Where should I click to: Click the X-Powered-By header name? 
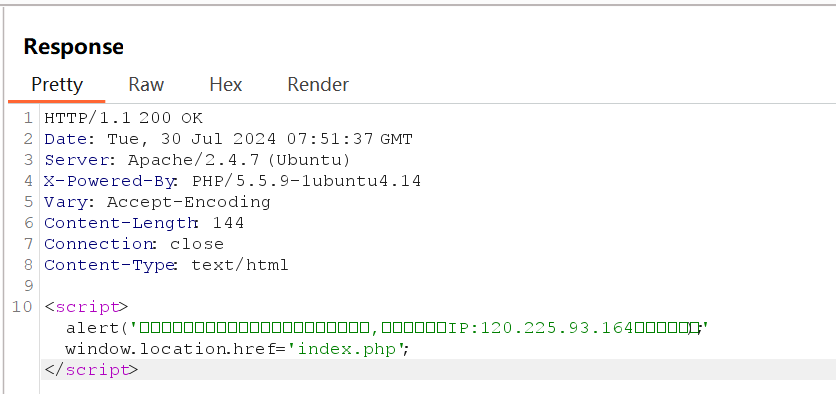coord(109,181)
